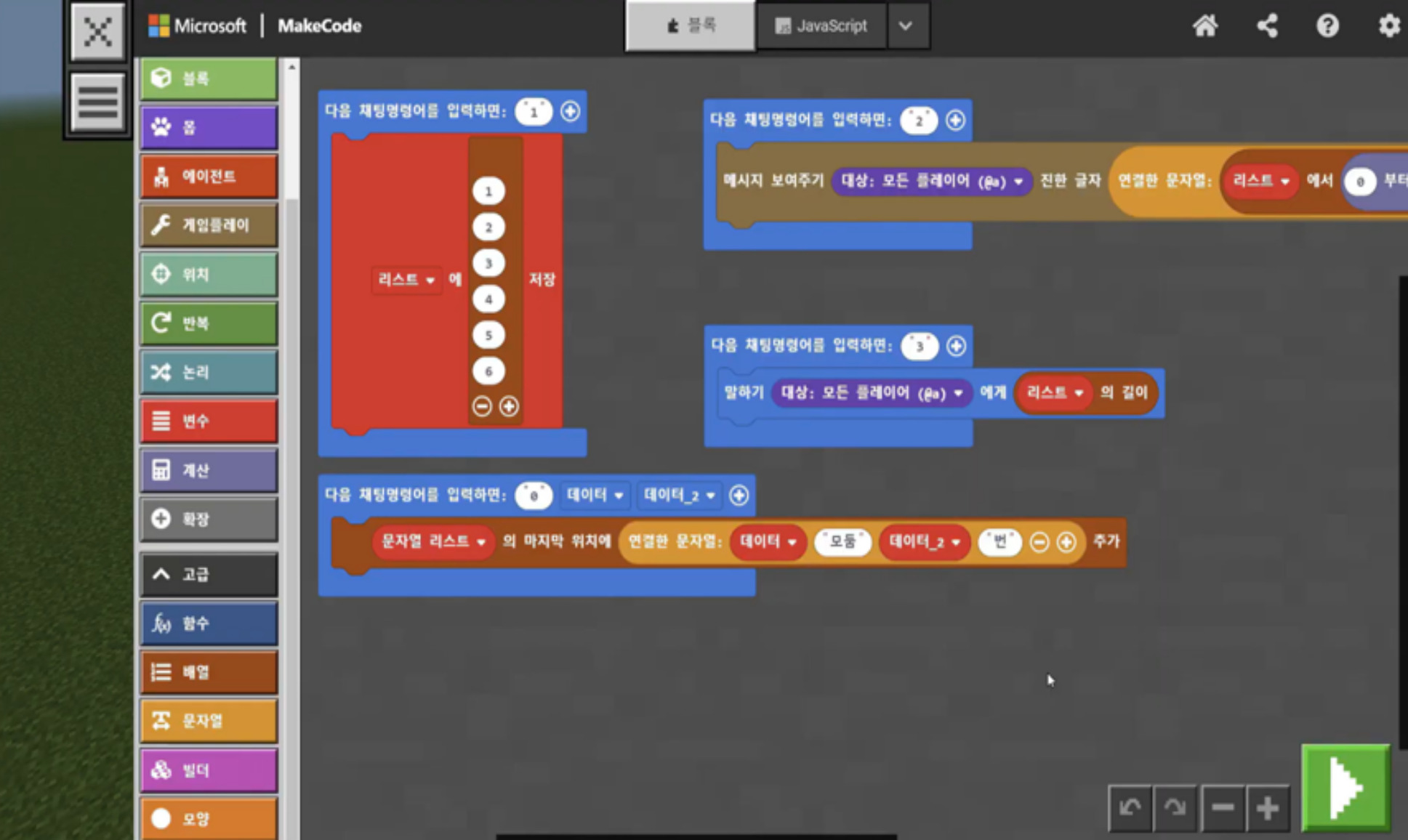Screen dimensions: 1408x840
Task: Open the Settings gear menu
Action: pos(1388,26)
